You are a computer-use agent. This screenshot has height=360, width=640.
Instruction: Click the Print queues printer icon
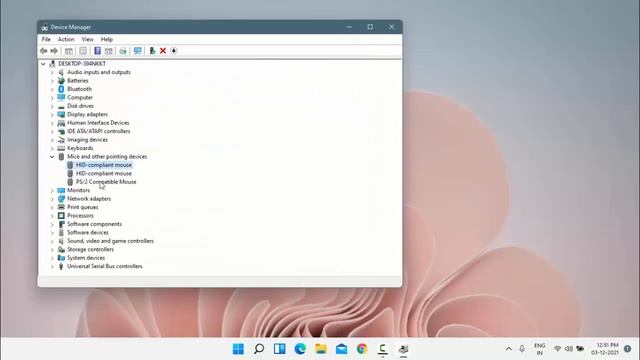click(61, 207)
